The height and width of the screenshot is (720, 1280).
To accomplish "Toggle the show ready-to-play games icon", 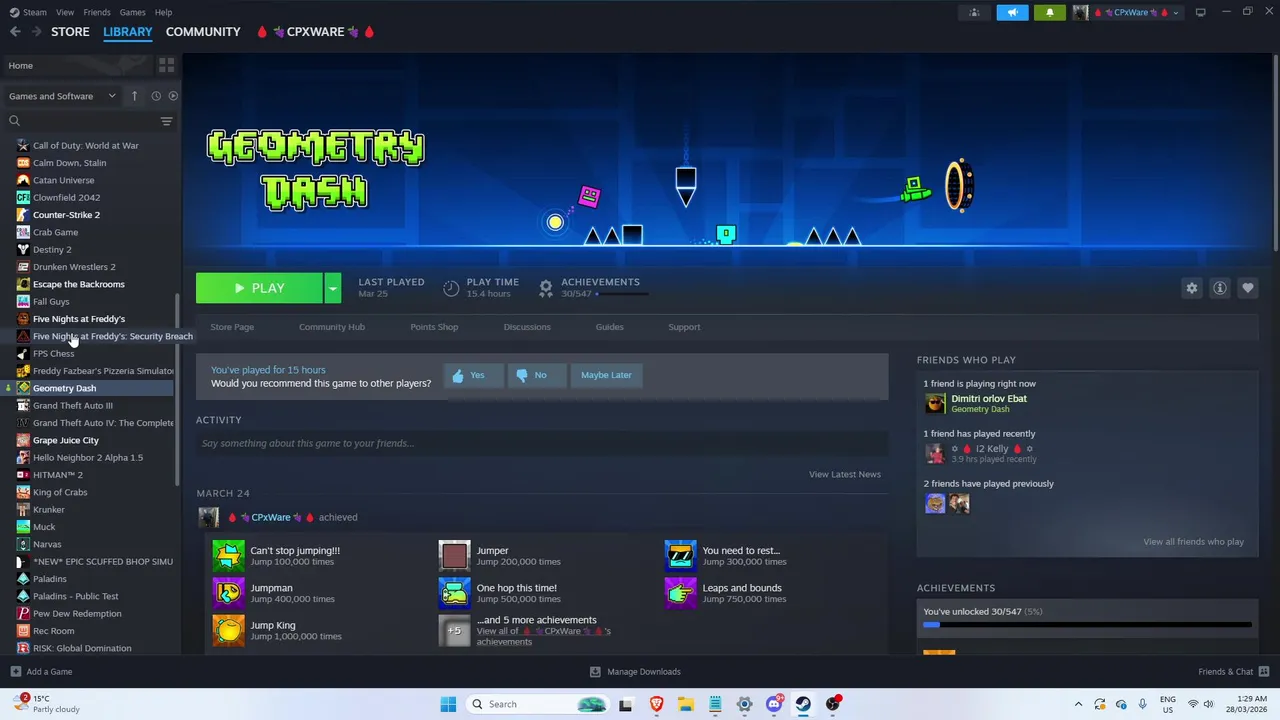I will (x=173, y=96).
